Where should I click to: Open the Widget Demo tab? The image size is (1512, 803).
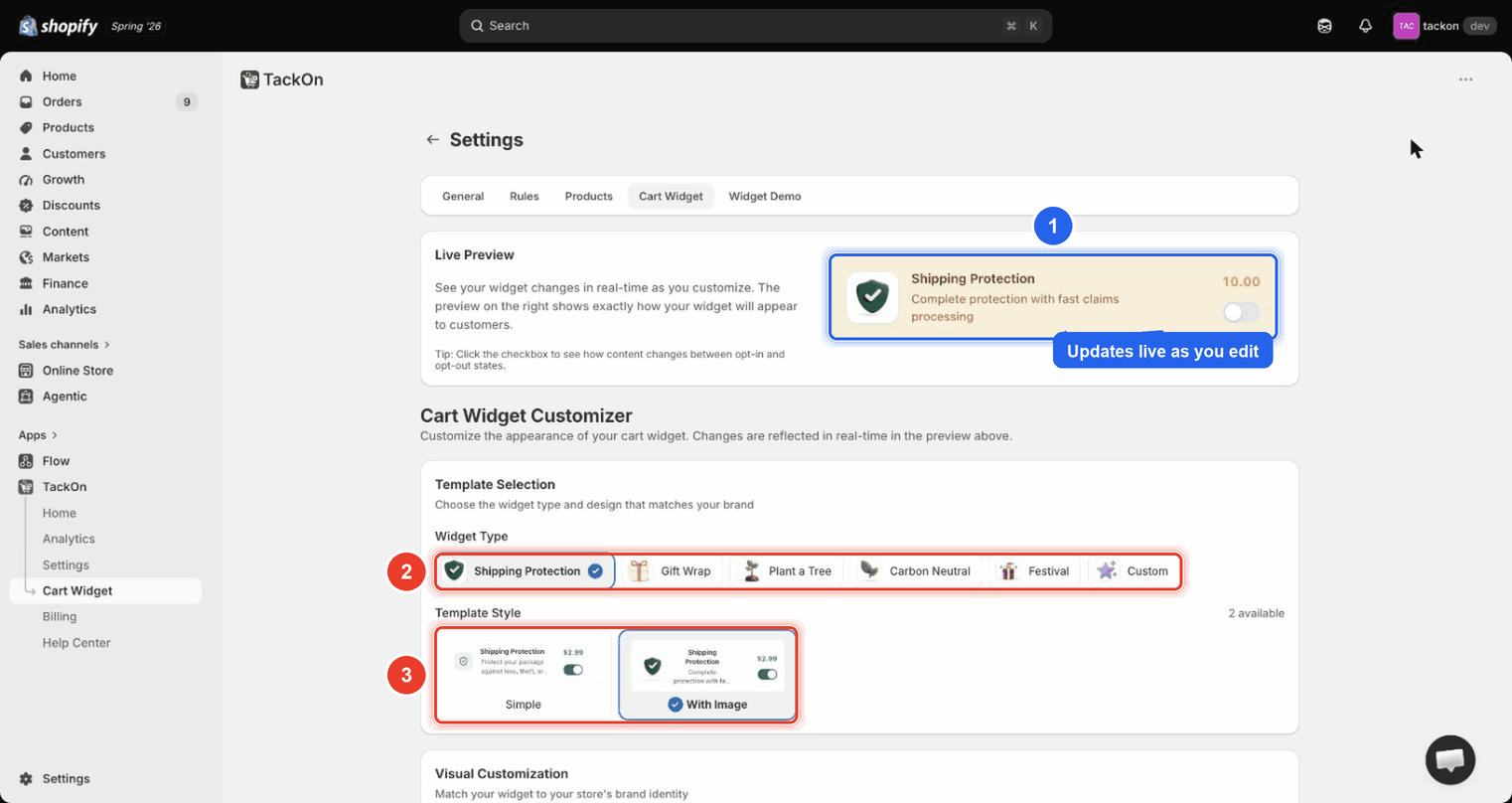coord(765,197)
